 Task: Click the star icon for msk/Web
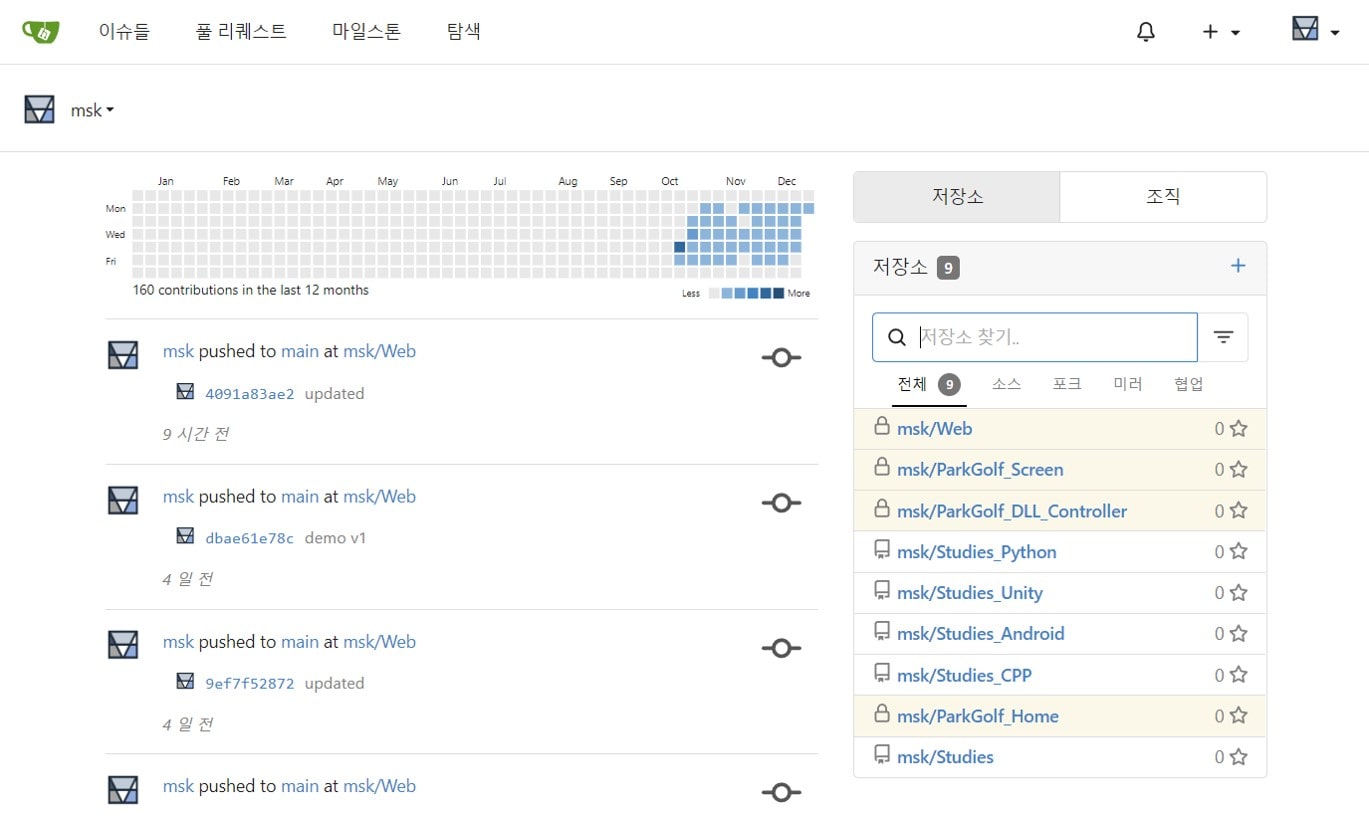pos(1238,429)
